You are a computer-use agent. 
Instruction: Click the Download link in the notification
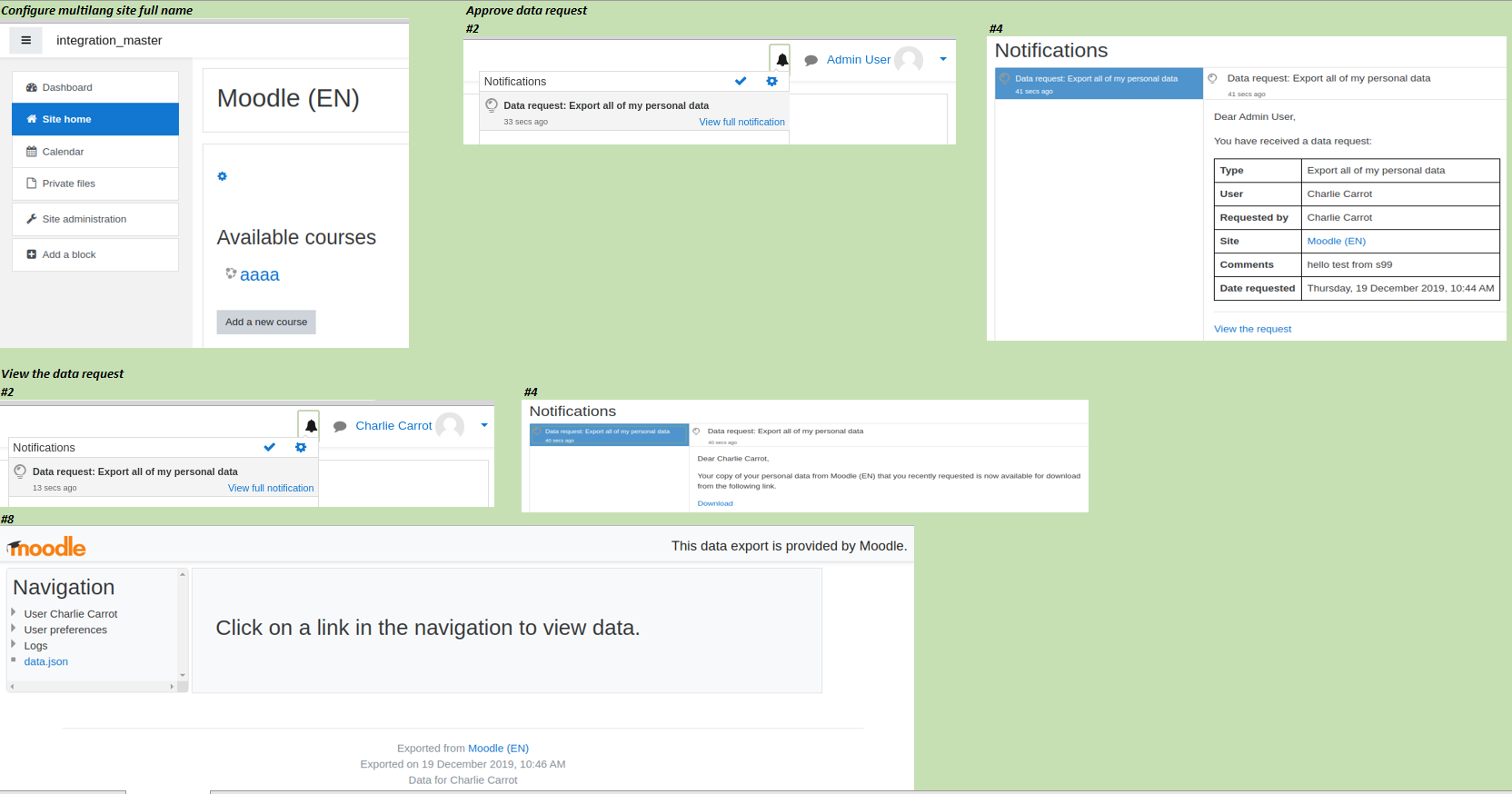tap(715, 503)
